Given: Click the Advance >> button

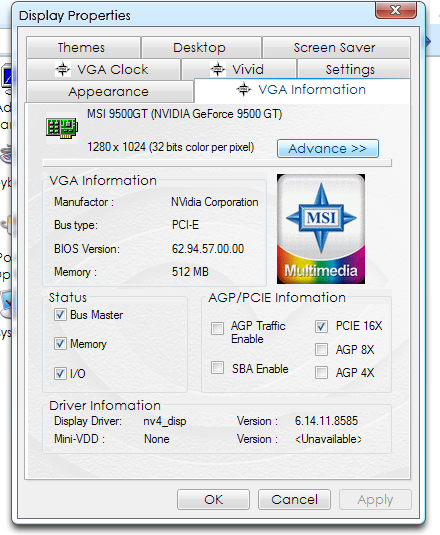Looking at the screenshot, I should pos(328,148).
